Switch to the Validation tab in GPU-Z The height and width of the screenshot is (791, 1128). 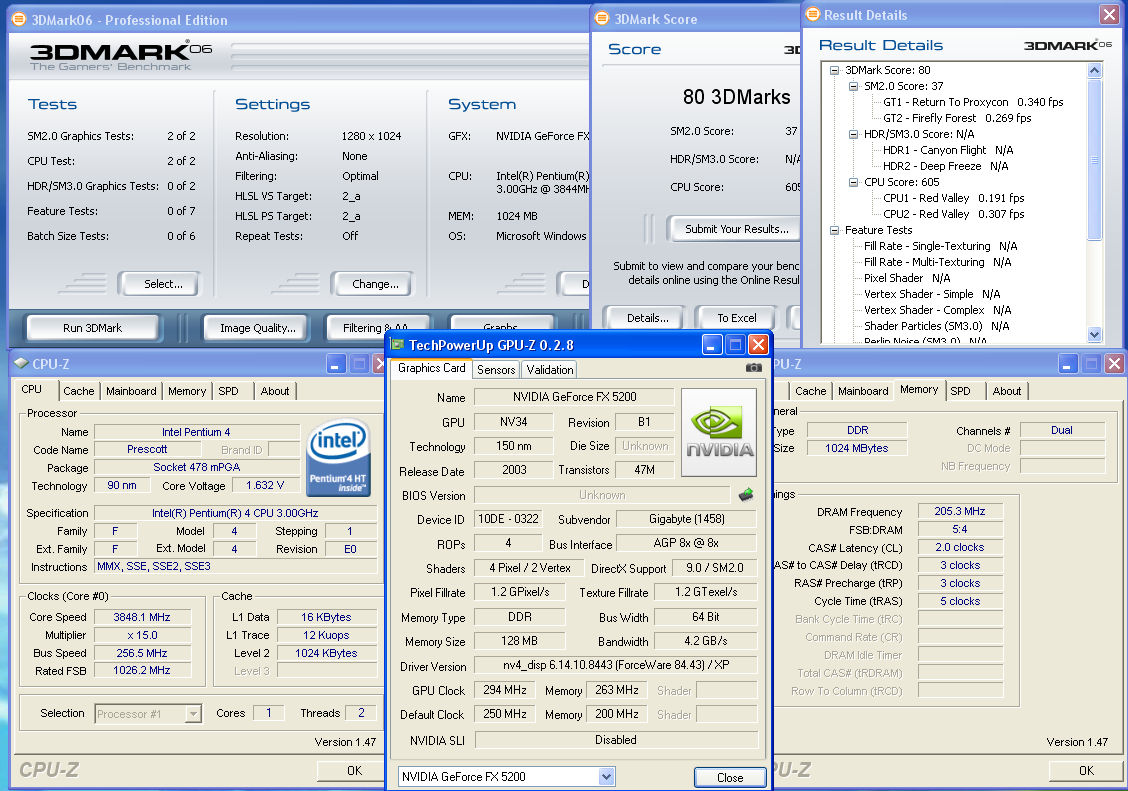tap(550, 370)
